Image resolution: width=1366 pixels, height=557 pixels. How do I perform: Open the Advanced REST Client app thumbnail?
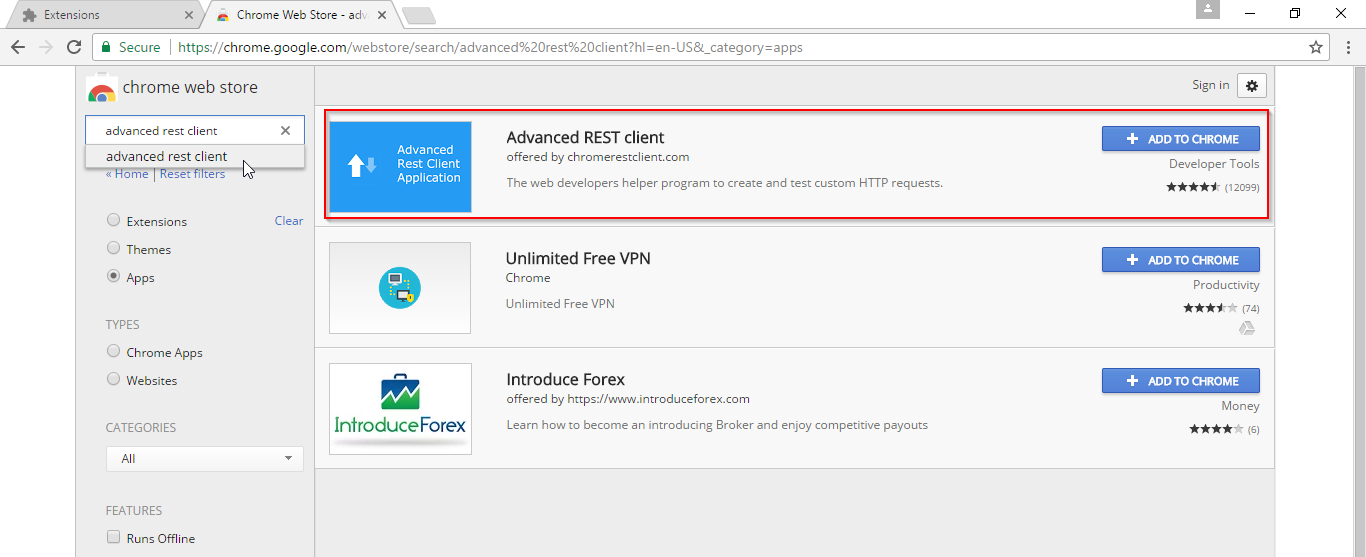pyautogui.click(x=400, y=166)
